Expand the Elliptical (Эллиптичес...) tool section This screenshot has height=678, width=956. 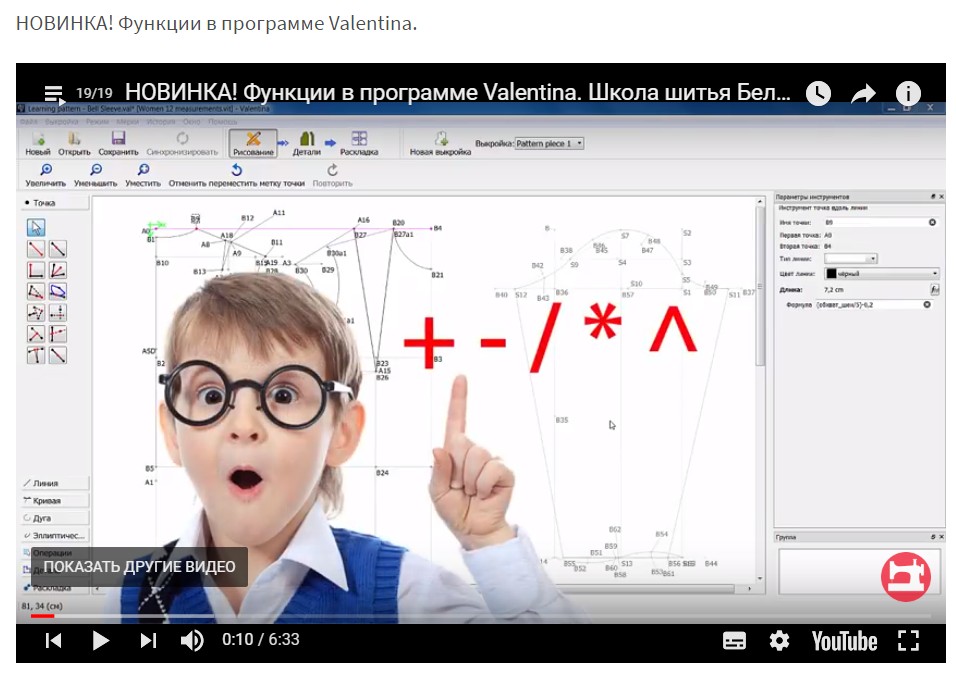point(55,535)
